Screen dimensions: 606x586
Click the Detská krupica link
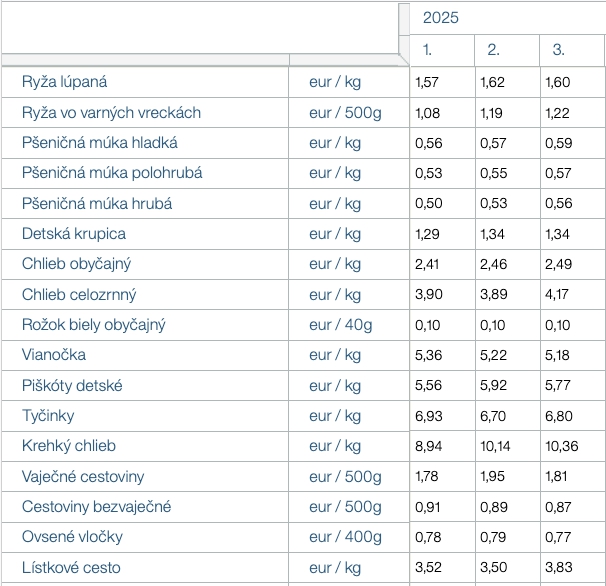tap(74, 234)
